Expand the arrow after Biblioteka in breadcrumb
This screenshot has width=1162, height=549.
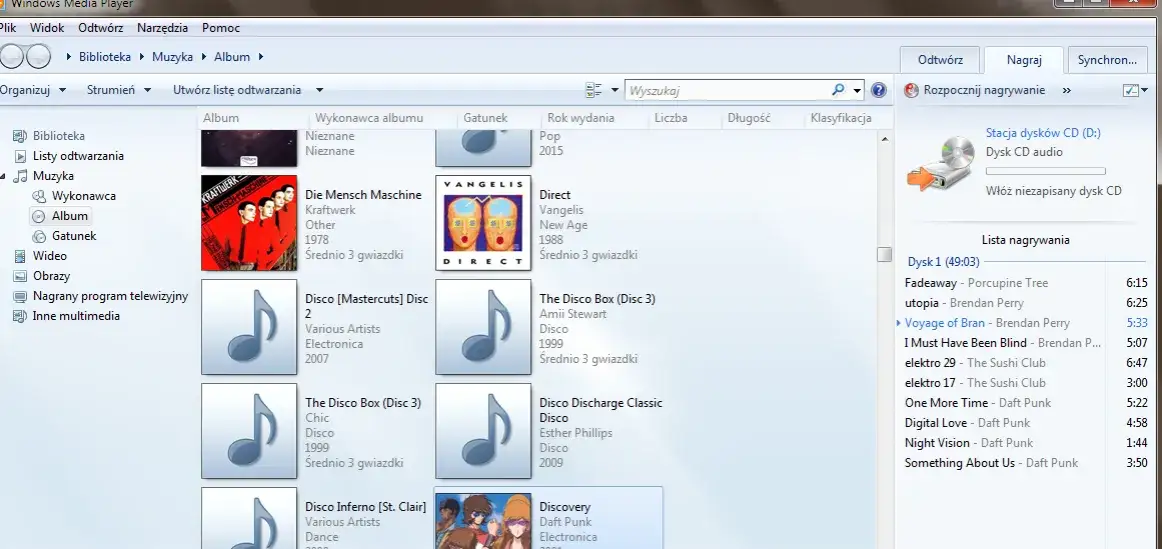pyautogui.click(x=142, y=56)
